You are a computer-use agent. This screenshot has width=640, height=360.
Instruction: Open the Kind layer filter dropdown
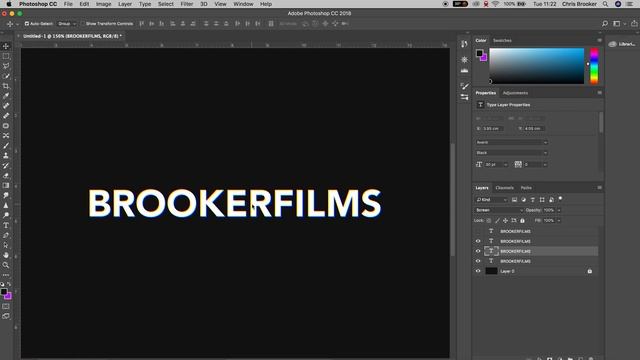[491, 200]
